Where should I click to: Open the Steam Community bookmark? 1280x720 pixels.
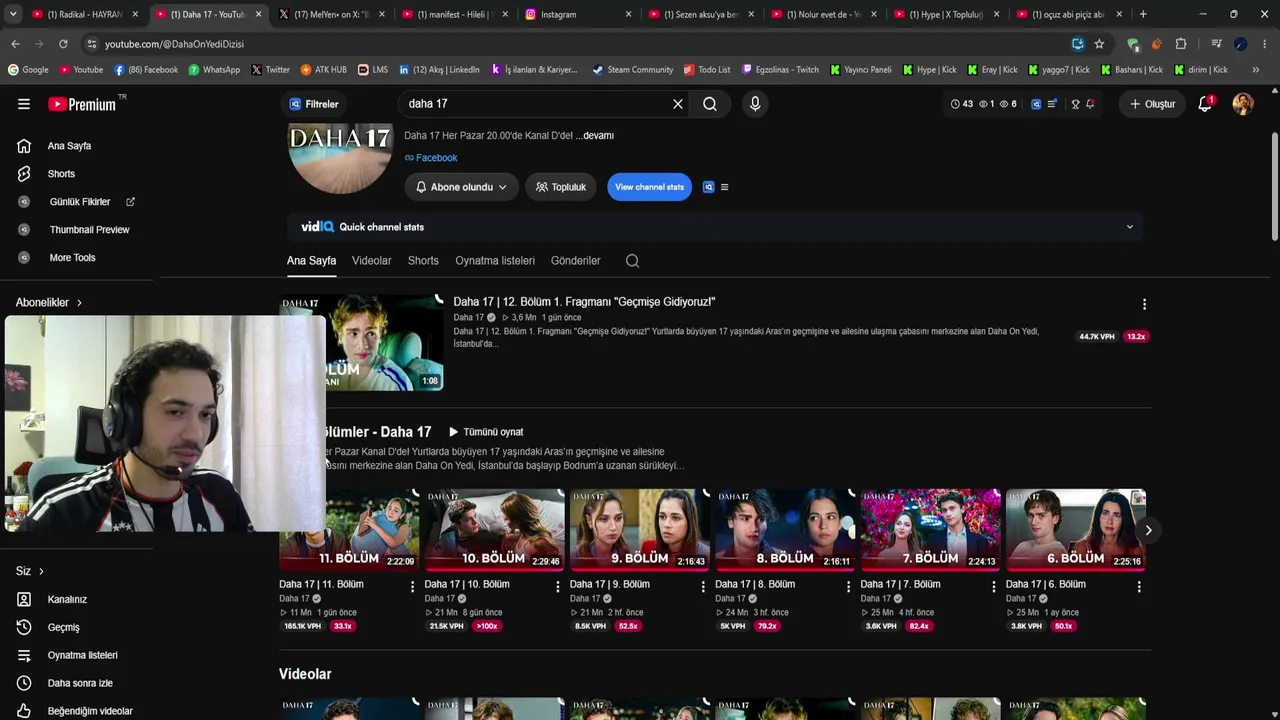632,70
